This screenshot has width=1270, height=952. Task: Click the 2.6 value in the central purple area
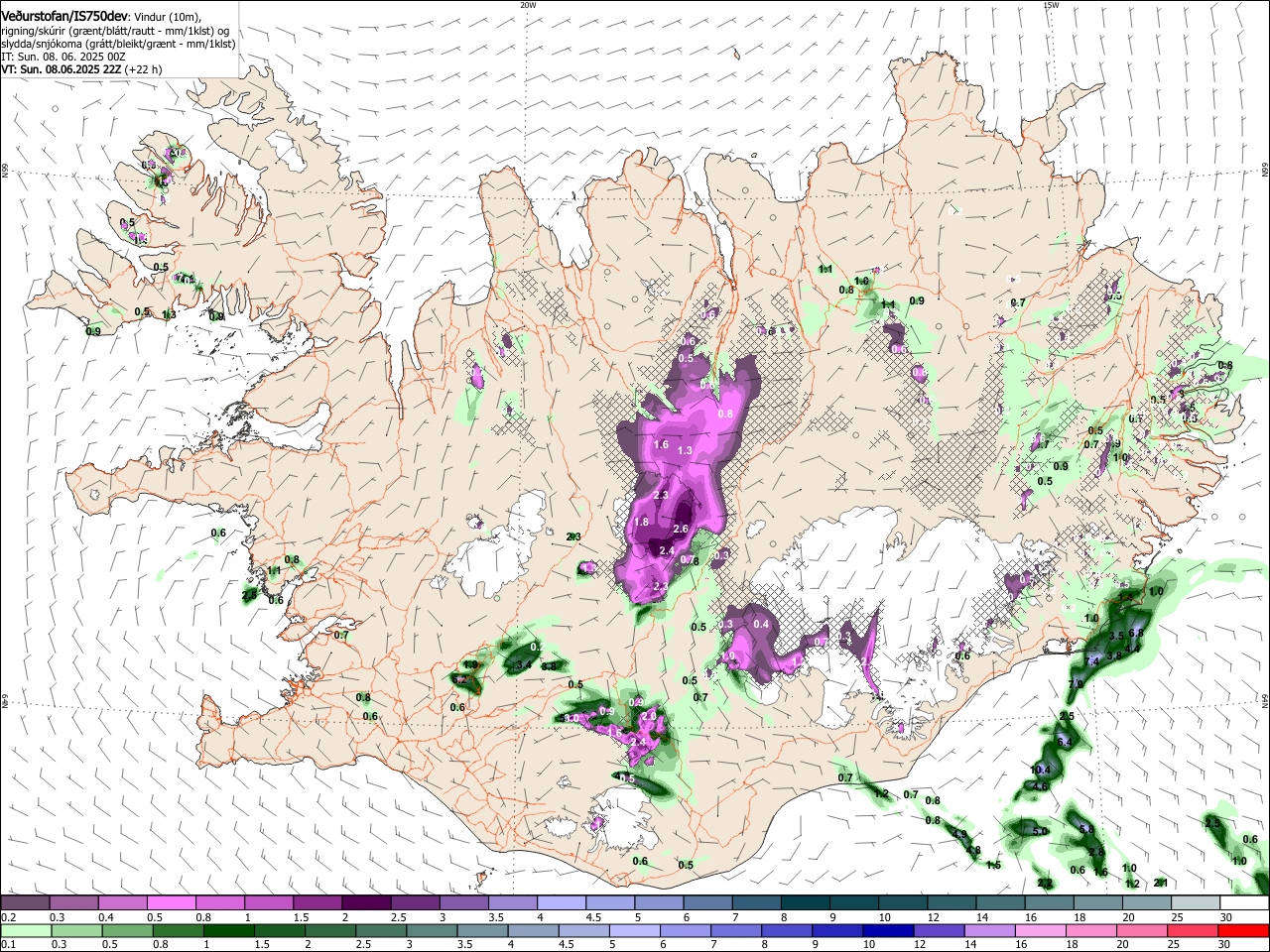point(681,530)
